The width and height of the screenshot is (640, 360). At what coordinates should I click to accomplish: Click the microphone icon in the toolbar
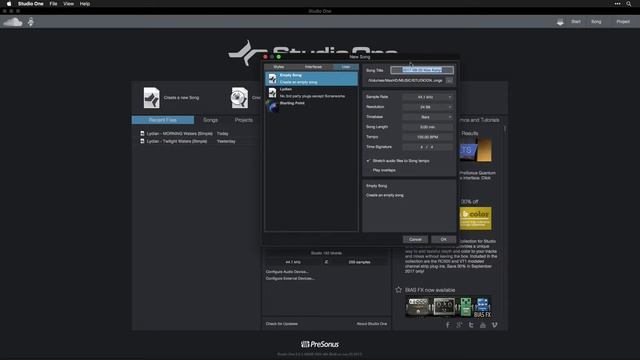tap(31, 22)
